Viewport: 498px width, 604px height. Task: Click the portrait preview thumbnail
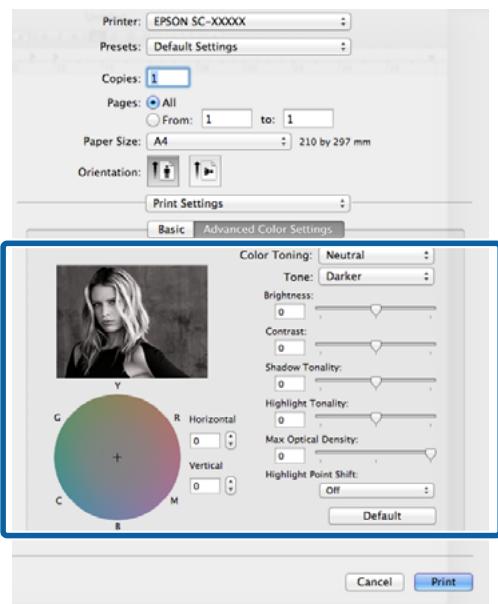(132, 322)
